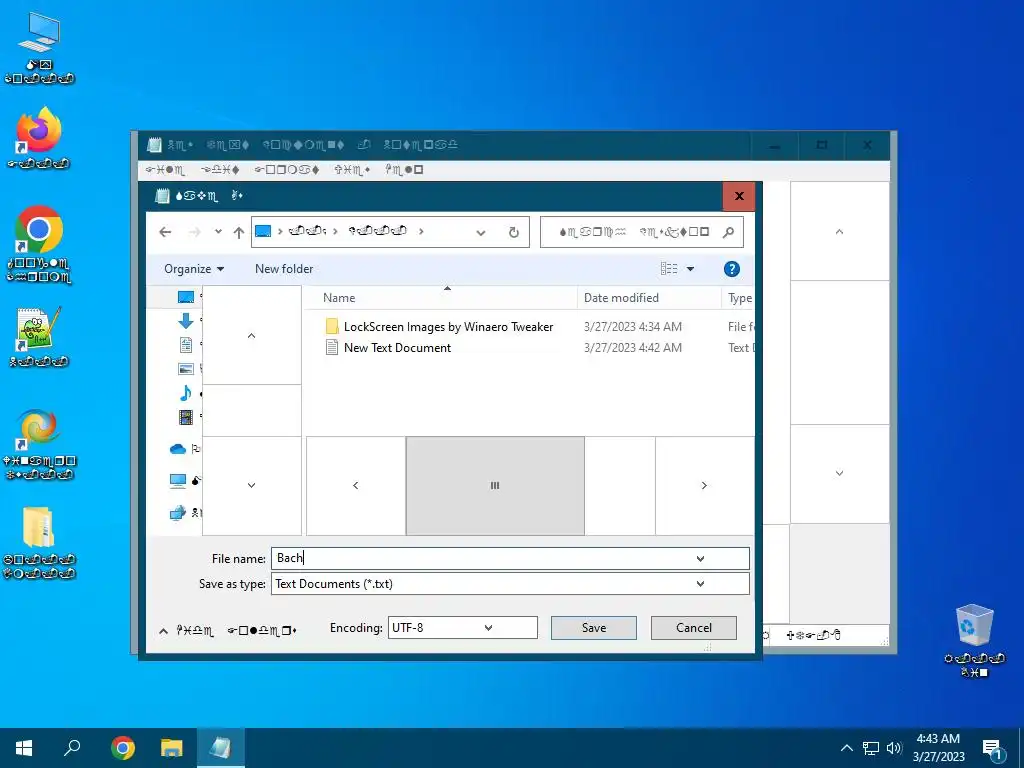Click the magnifier icon in the dialog search box
The width and height of the screenshot is (1024, 768).
728,232
